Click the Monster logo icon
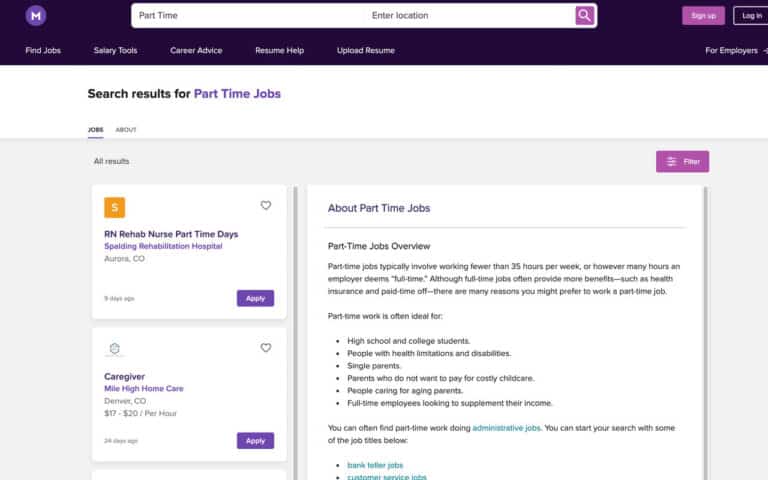The image size is (768, 480). (36, 15)
